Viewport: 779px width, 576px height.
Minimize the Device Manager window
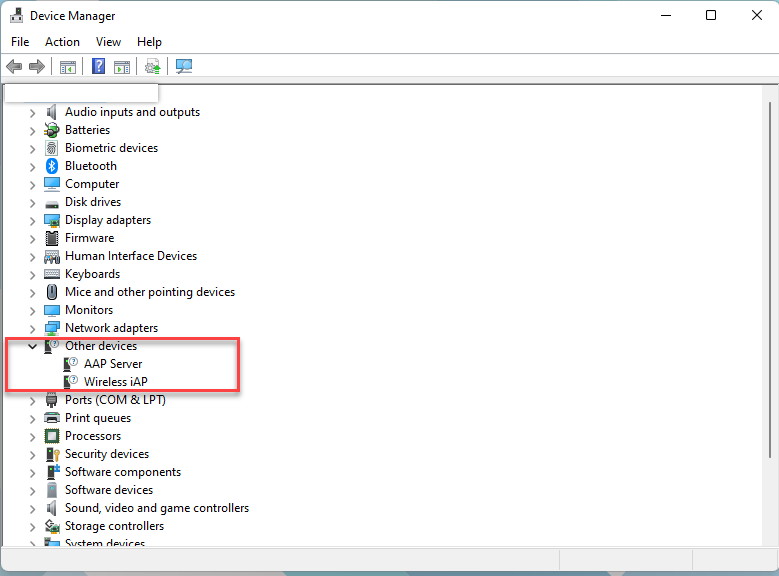click(666, 15)
